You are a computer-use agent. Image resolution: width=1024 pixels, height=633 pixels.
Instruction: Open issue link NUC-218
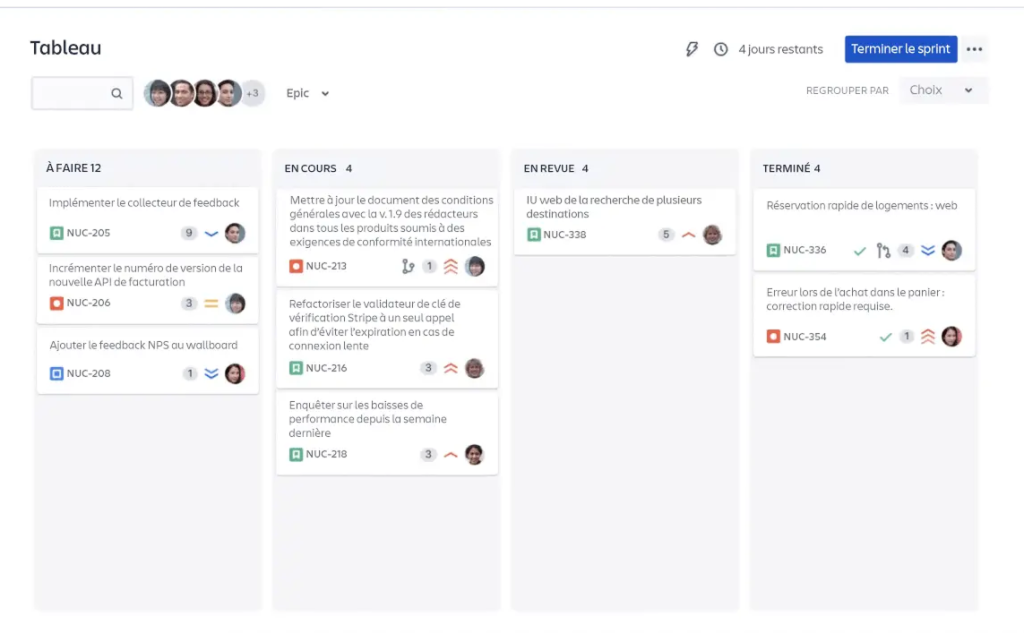[326, 454]
